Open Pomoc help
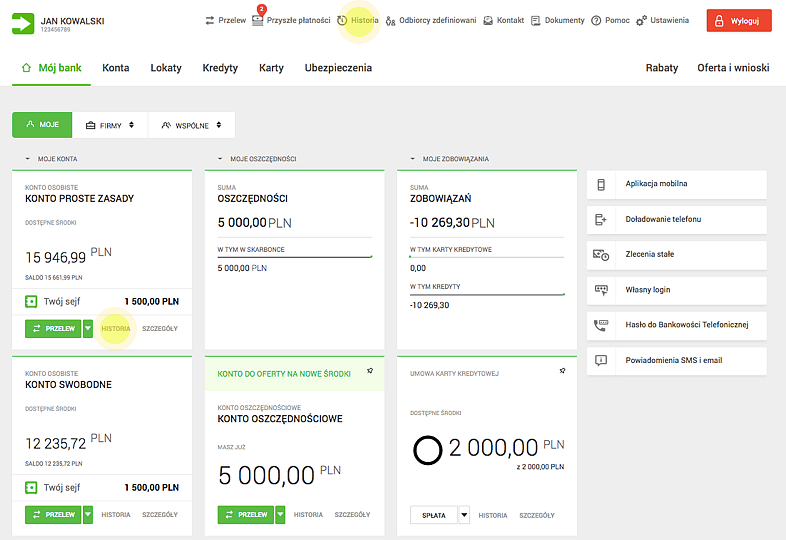Image resolution: width=786 pixels, height=540 pixels. tap(611, 21)
